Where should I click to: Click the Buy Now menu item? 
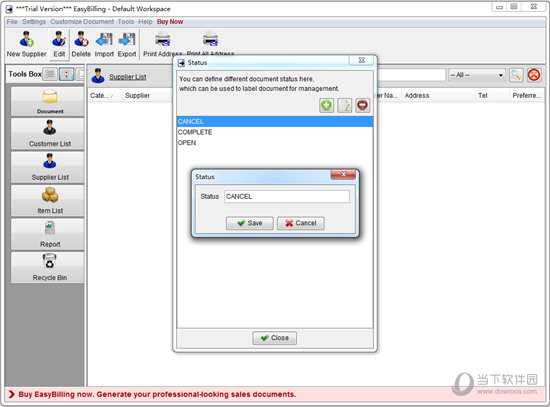coord(170,22)
